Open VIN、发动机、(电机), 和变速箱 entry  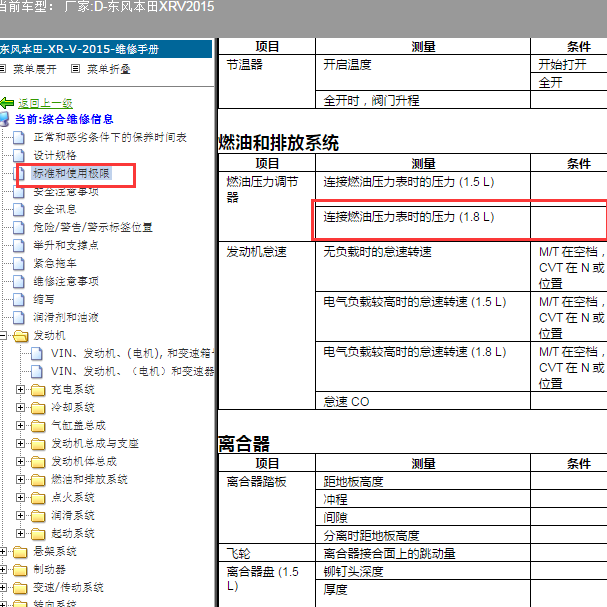(132, 353)
